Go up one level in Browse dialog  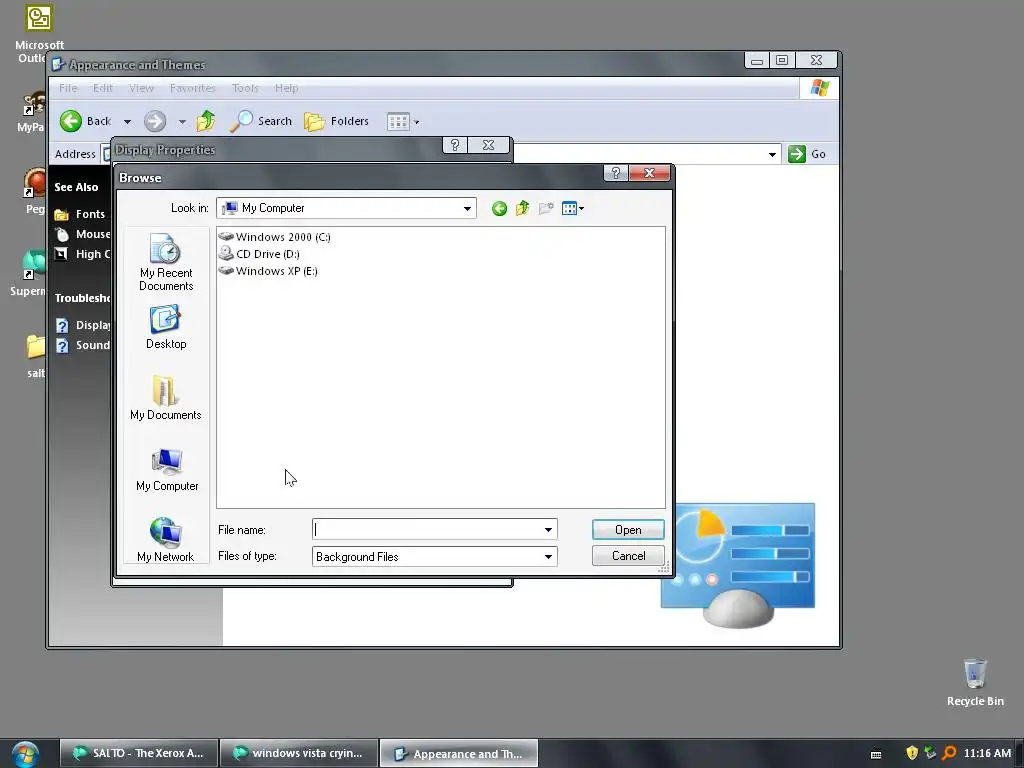522,208
